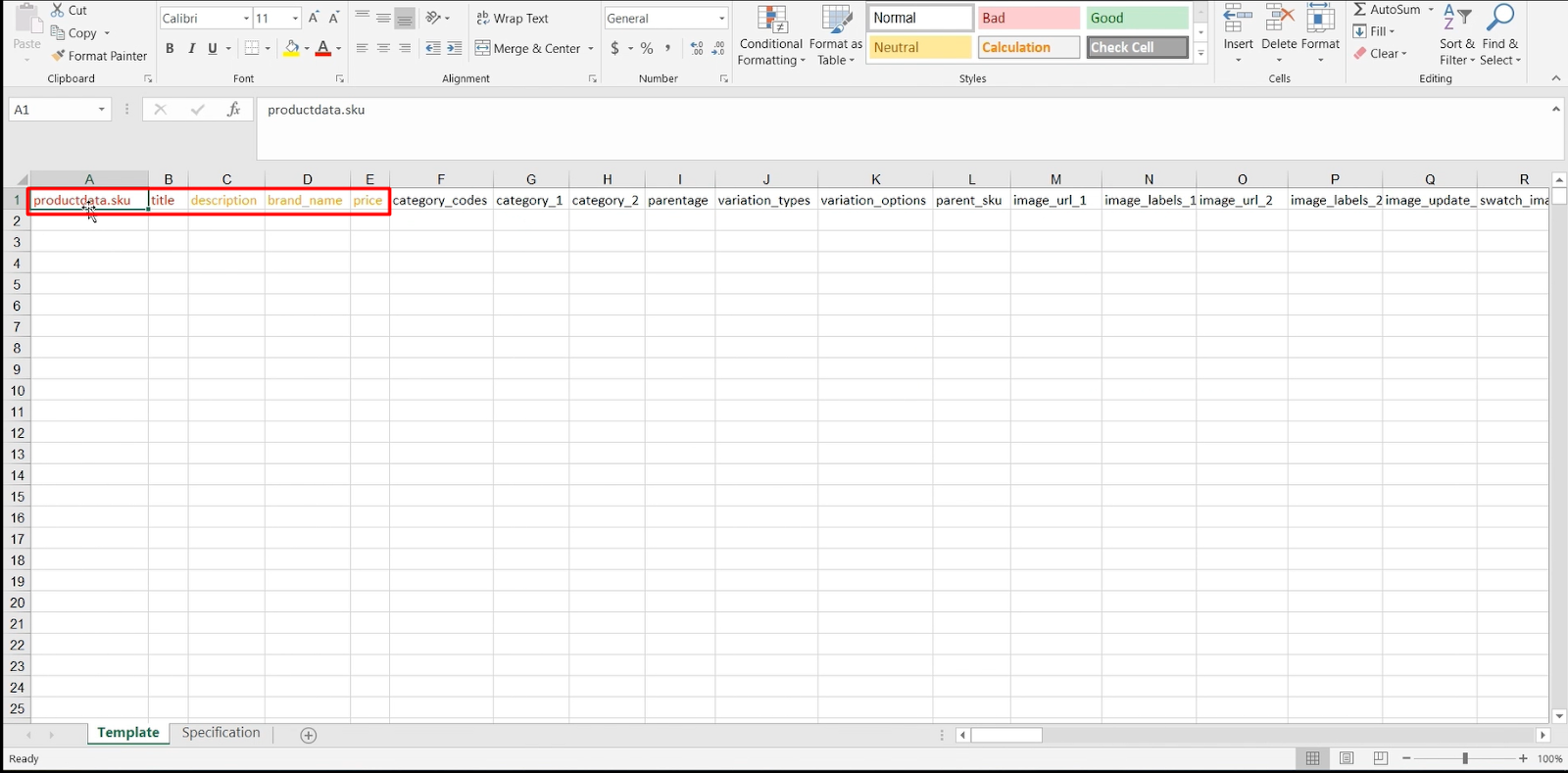This screenshot has width=1568, height=773.
Task: Switch to the Template sheet tab
Action: click(x=128, y=733)
